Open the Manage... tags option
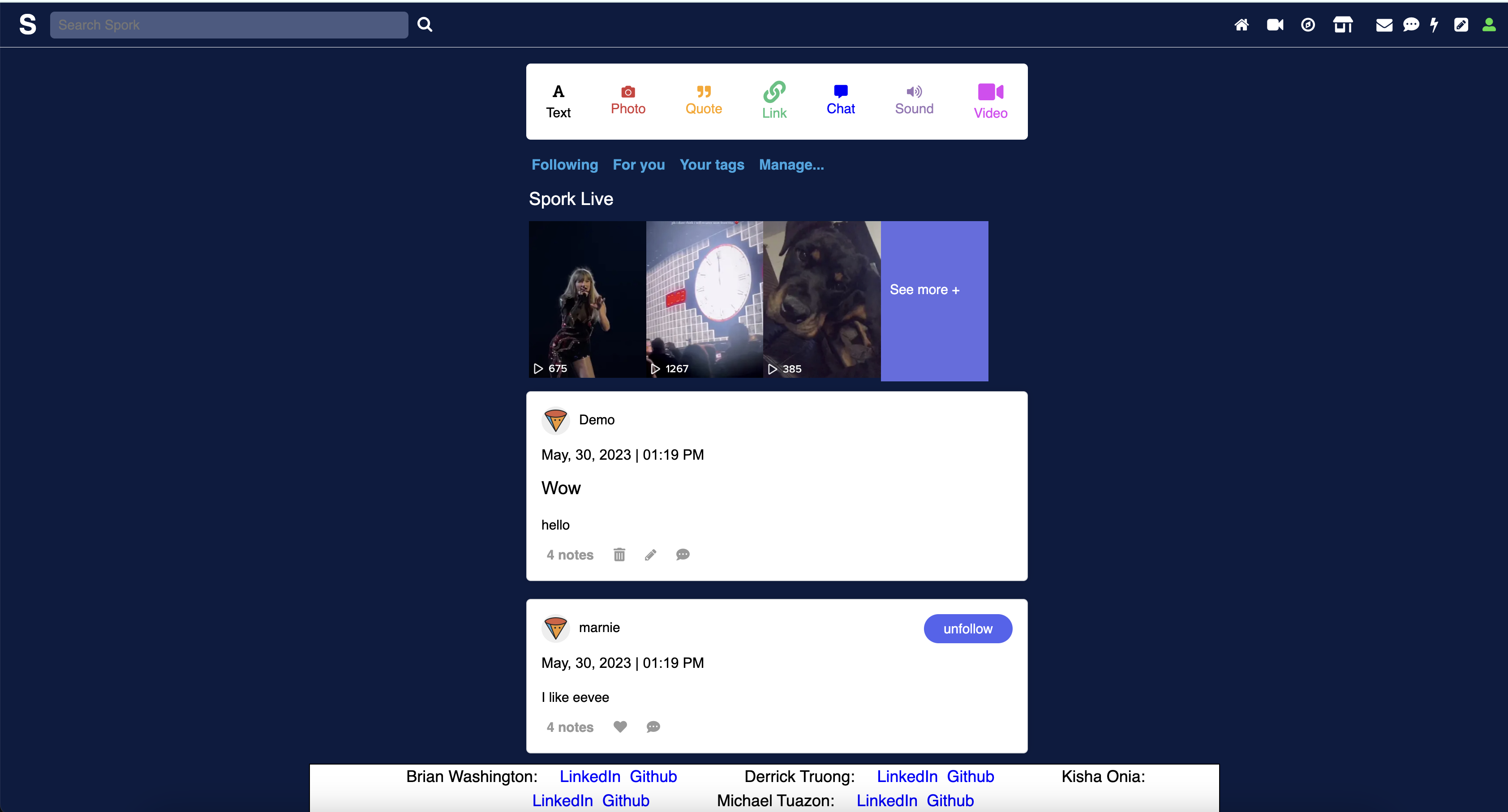Viewport: 1508px width, 812px height. pos(791,165)
